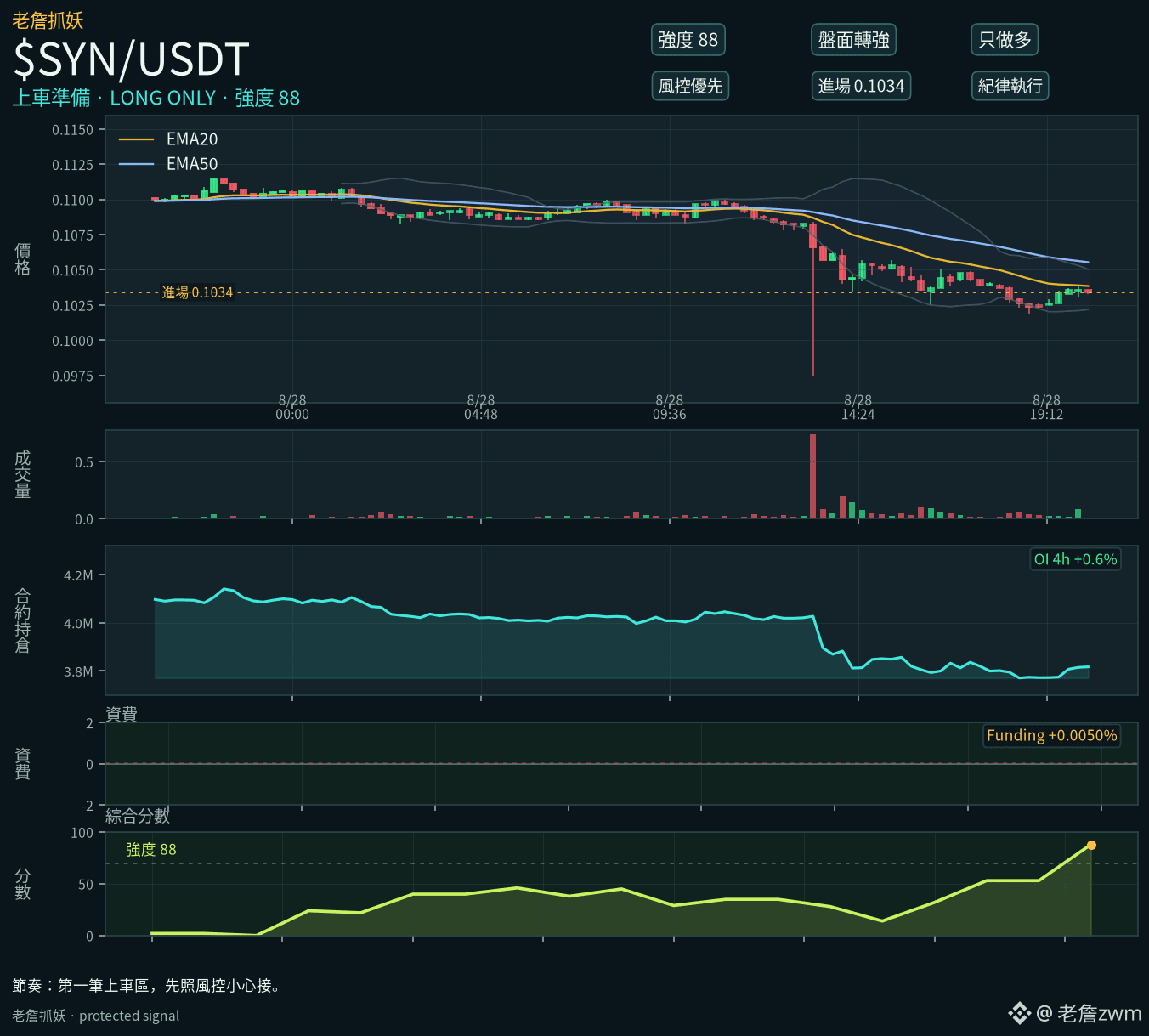The height and width of the screenshot is (1036, 1149).
Task: Click the 3.8M open interest axis label
Action: (78, 671)
